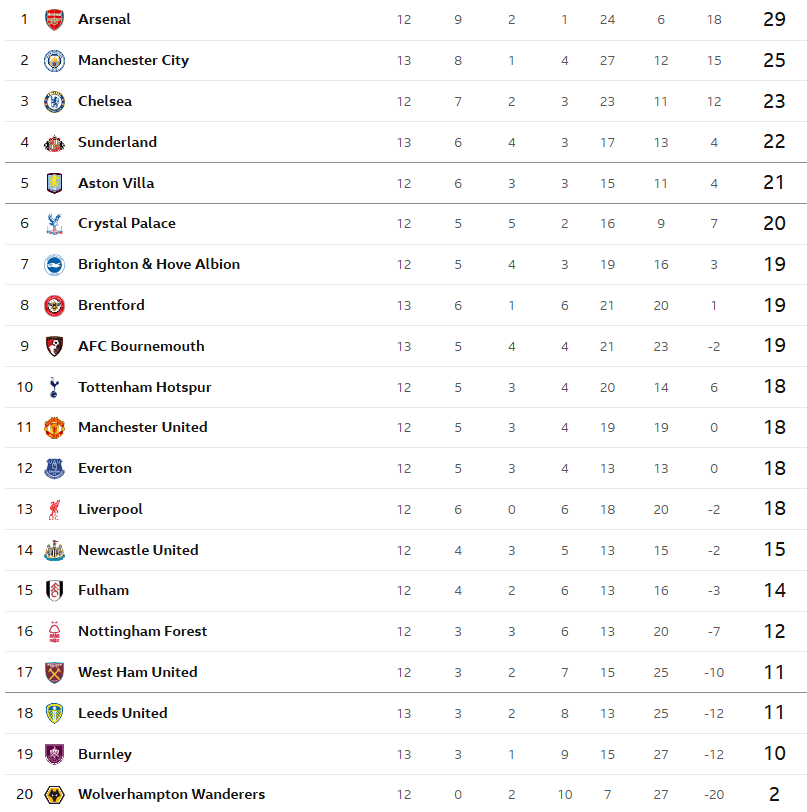Screen dimensions: 807x812
Task: Open the Brighton & Hove Albion link
Action: click(159, 264)
